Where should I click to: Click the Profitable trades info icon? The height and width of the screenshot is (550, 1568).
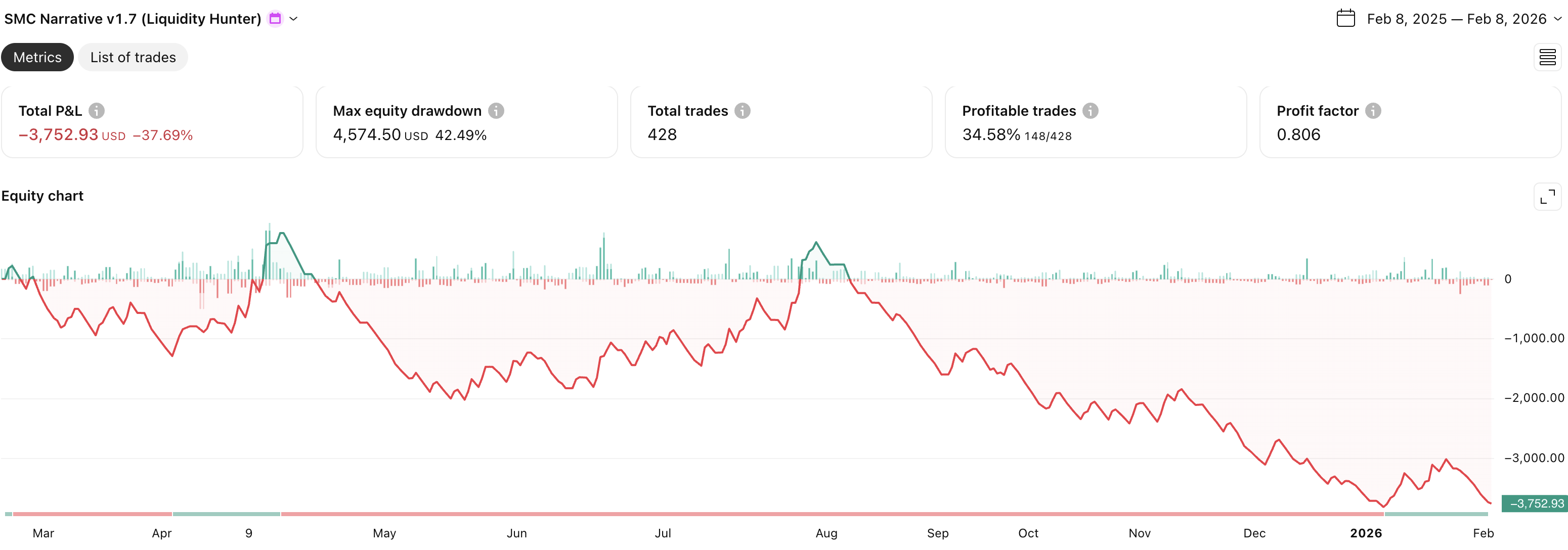click(1090, 111)
